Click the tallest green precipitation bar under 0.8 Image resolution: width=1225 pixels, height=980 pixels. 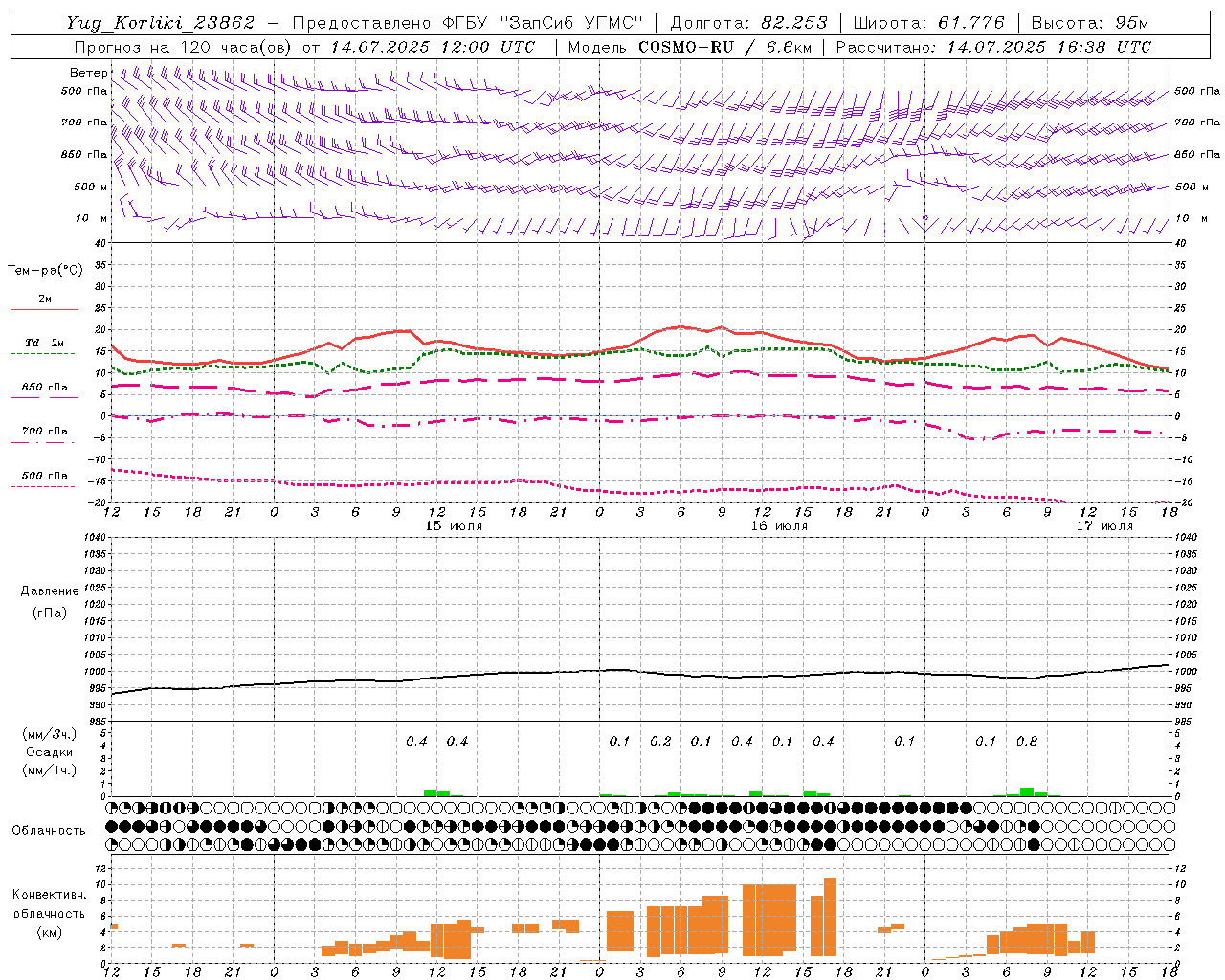1027,791
